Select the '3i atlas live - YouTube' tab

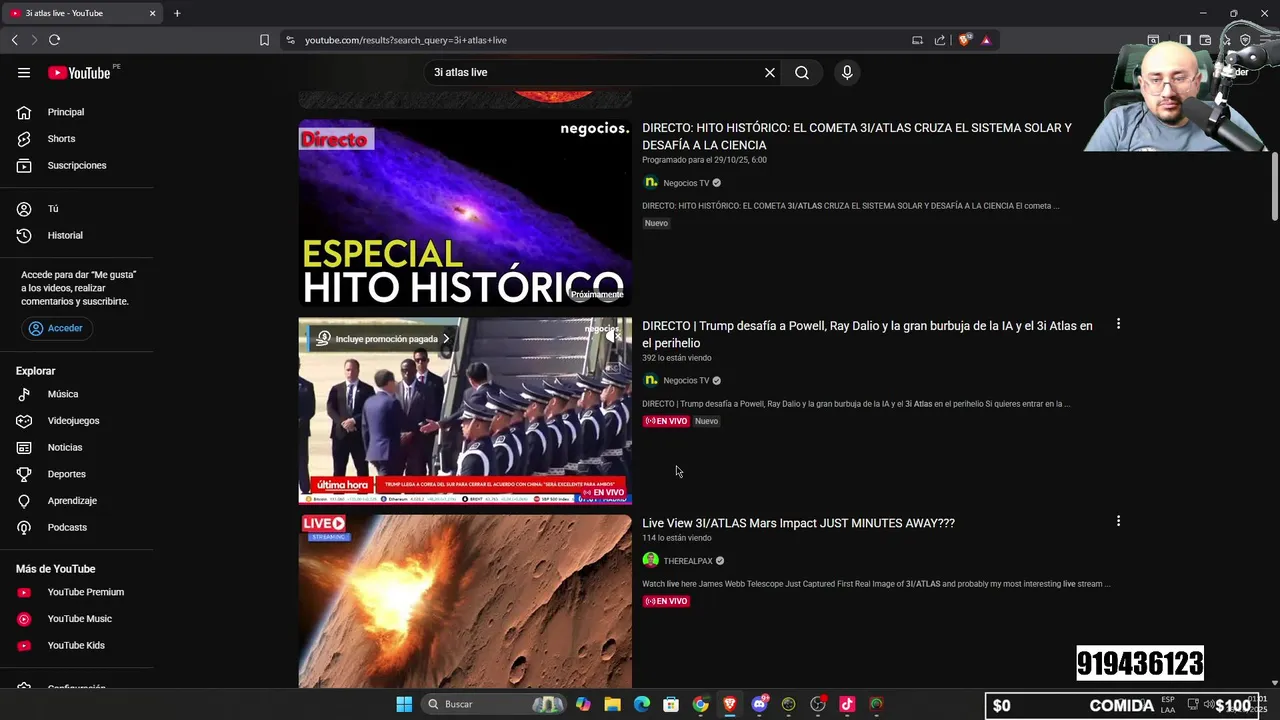(83, 13)
